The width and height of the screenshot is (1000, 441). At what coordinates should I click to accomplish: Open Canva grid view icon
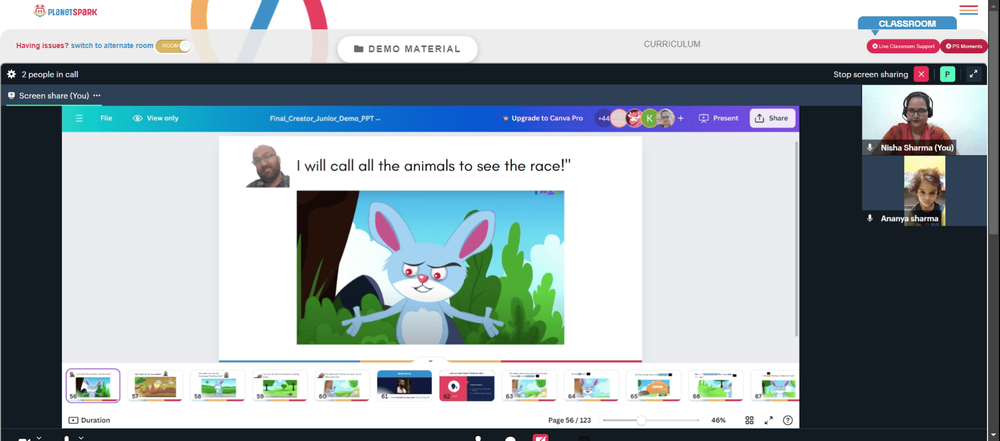(749, 420)
